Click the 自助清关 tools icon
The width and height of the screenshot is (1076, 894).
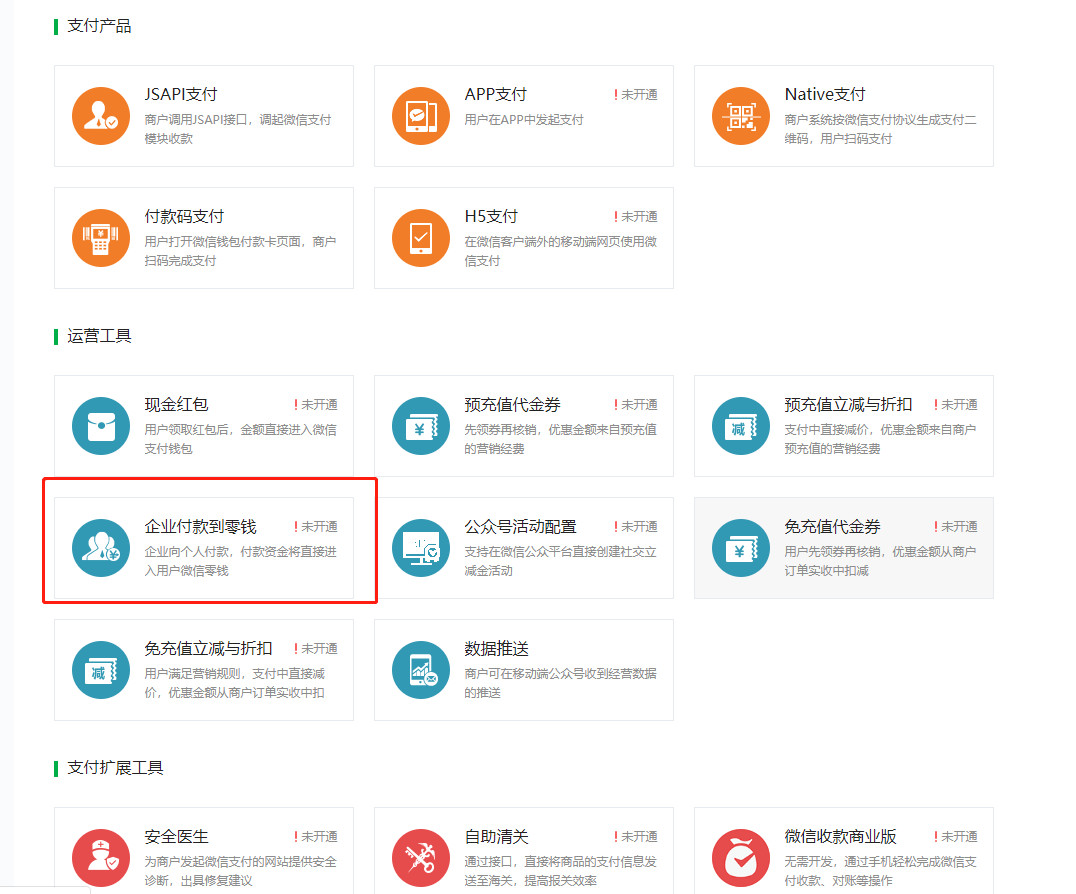421,858
